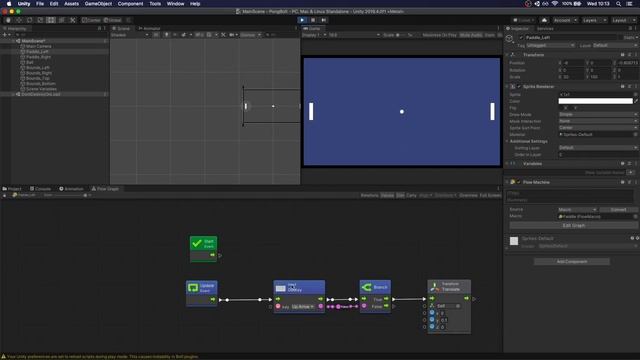Open the Account dropdown
Viewport: 640px width, 360px height.
565,20
